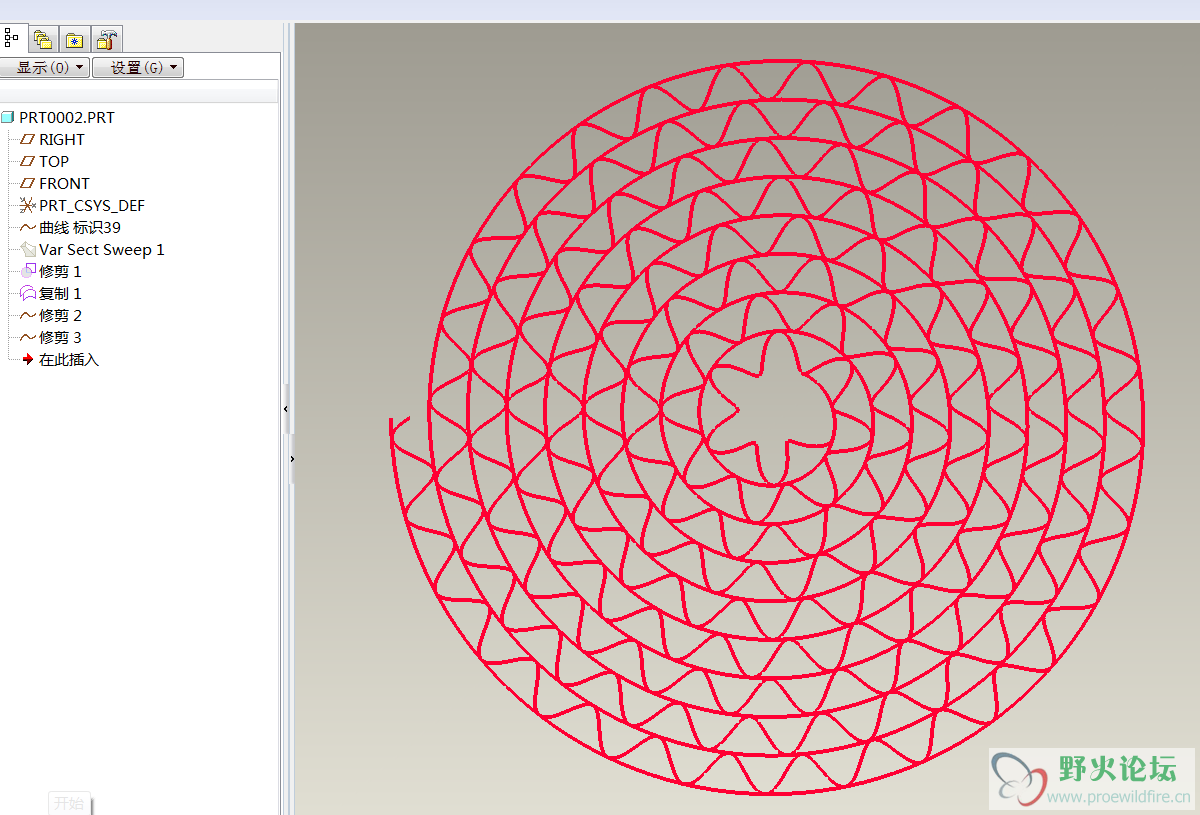
Task: Open the Model Tree navigator tab
Action: (12, 39)
